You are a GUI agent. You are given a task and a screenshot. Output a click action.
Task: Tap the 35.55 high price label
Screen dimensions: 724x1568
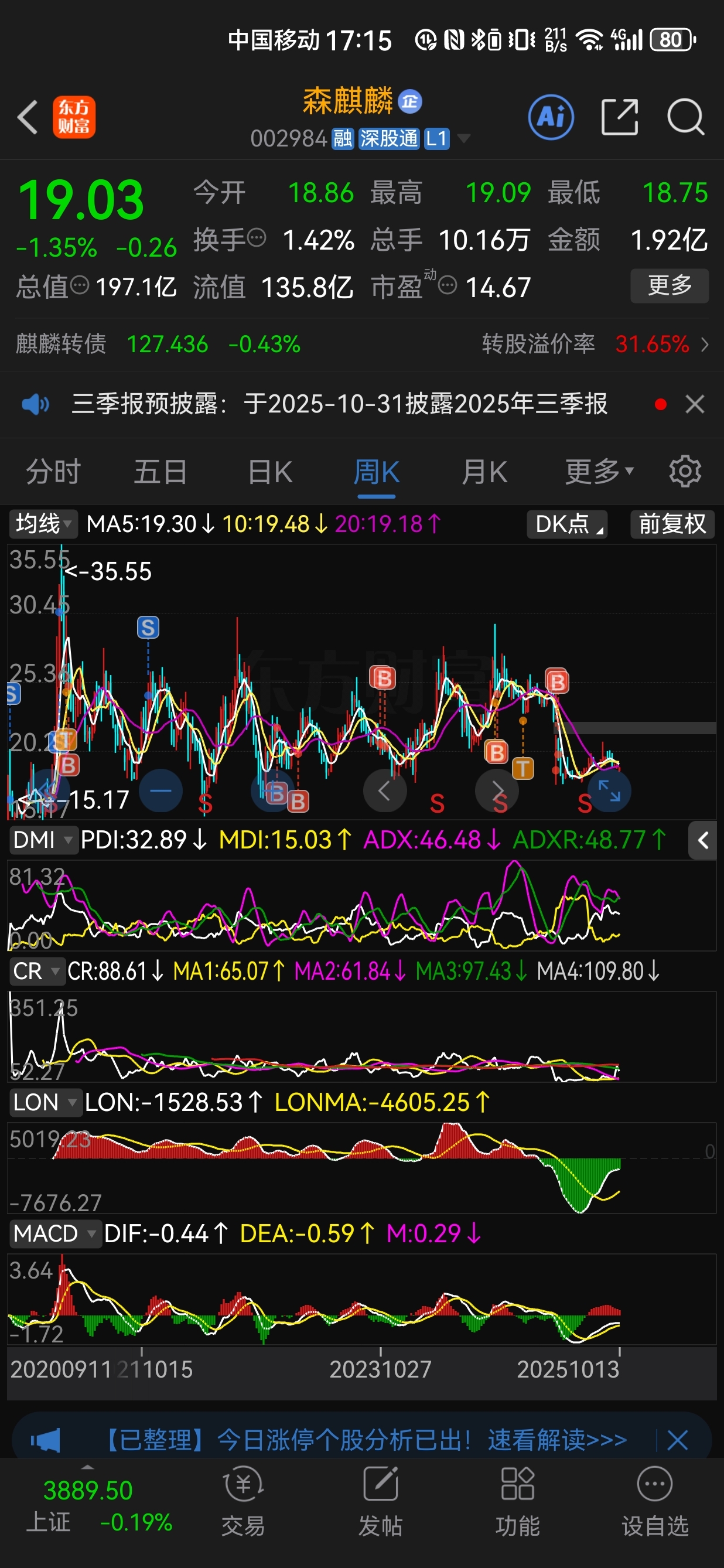point(108,571)
